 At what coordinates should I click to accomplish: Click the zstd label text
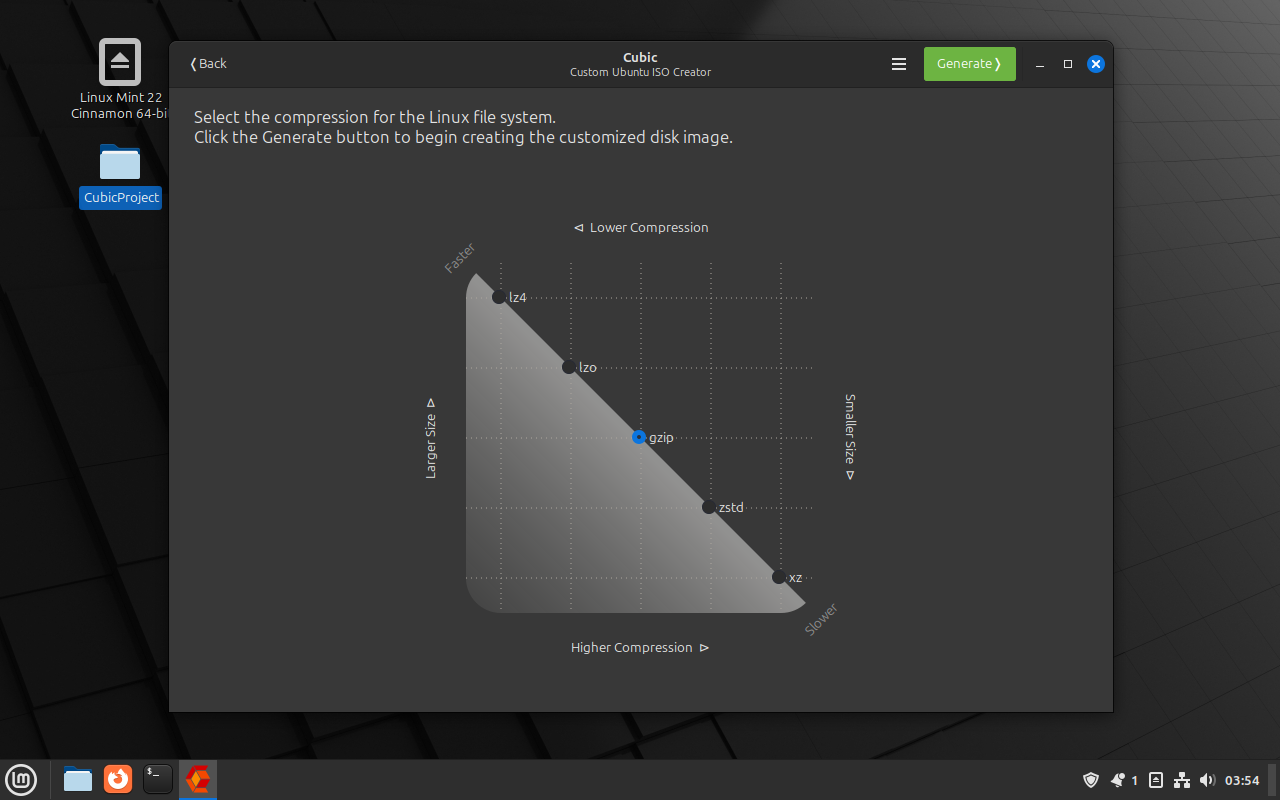(x=731, y=507)
